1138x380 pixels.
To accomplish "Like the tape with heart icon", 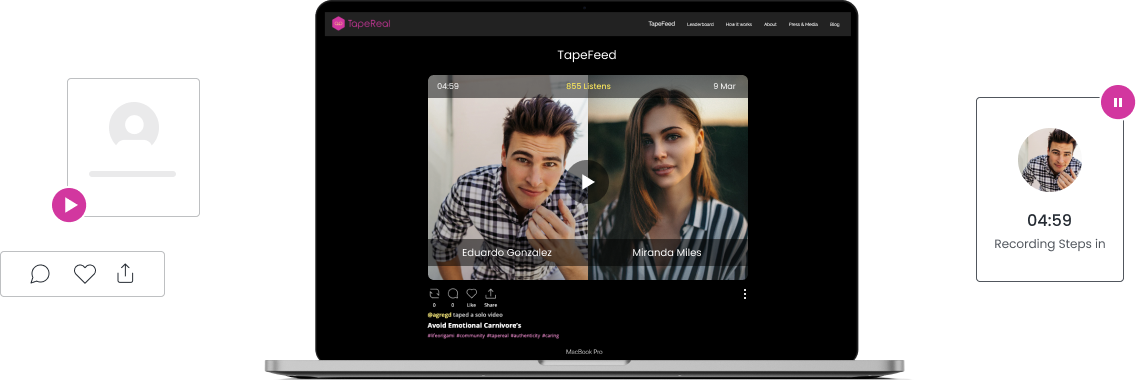I will [471, 294].
